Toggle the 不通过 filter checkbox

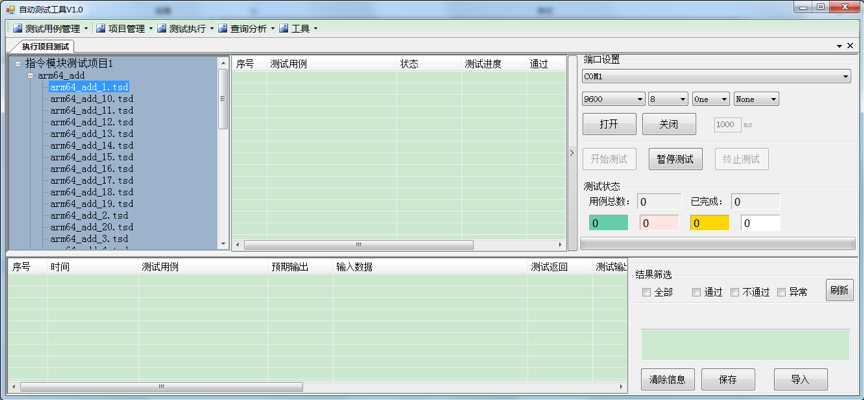[735, 292]
